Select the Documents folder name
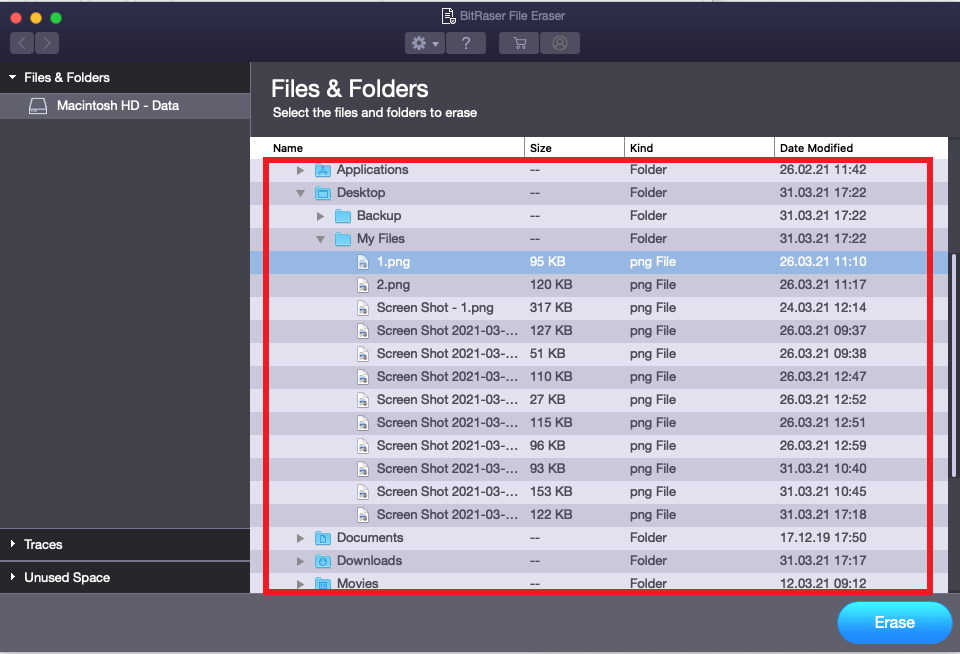This screenshot has height=654, width=960. (x=370, y=538)
